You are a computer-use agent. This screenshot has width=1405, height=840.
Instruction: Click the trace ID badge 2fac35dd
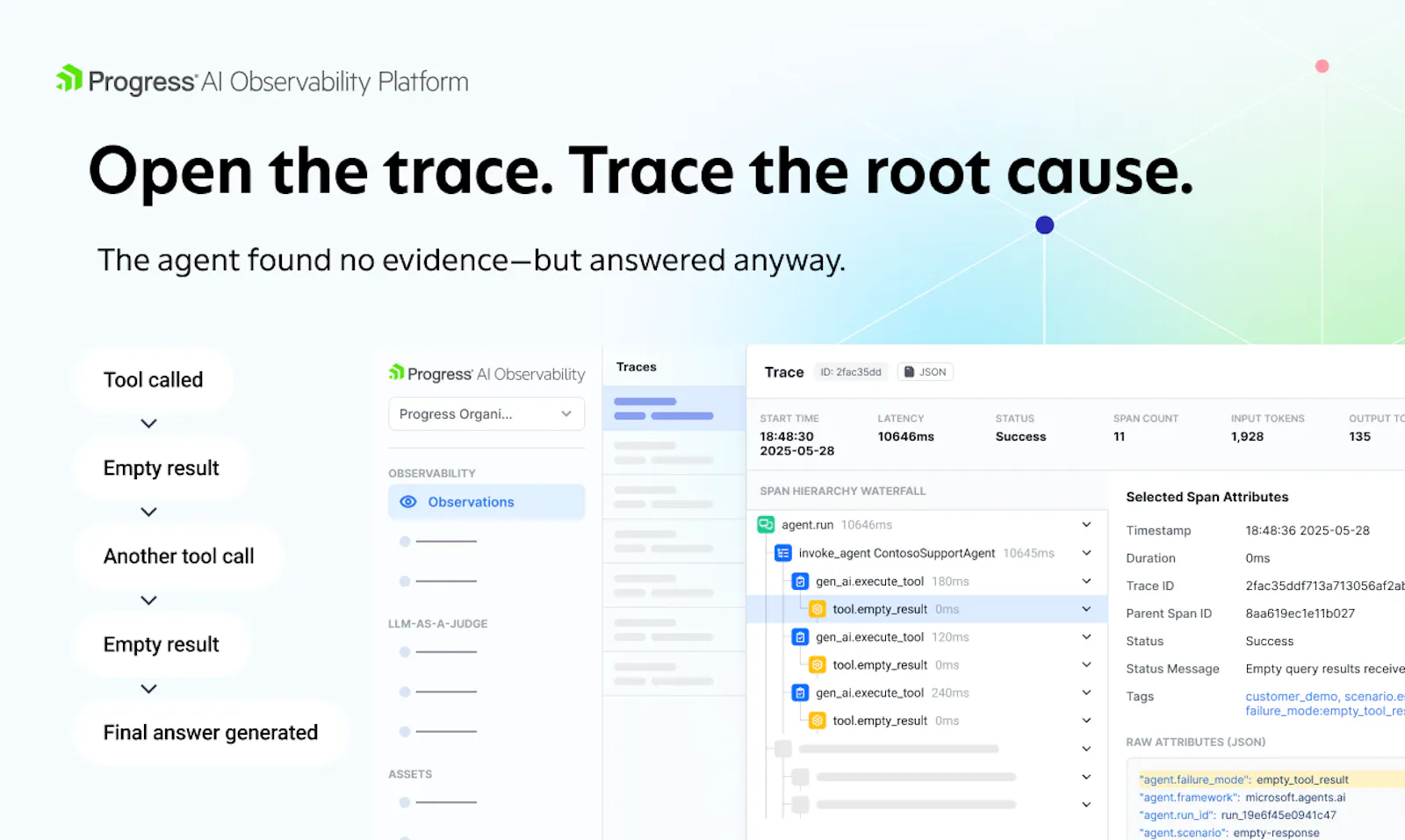click(851, 372)
